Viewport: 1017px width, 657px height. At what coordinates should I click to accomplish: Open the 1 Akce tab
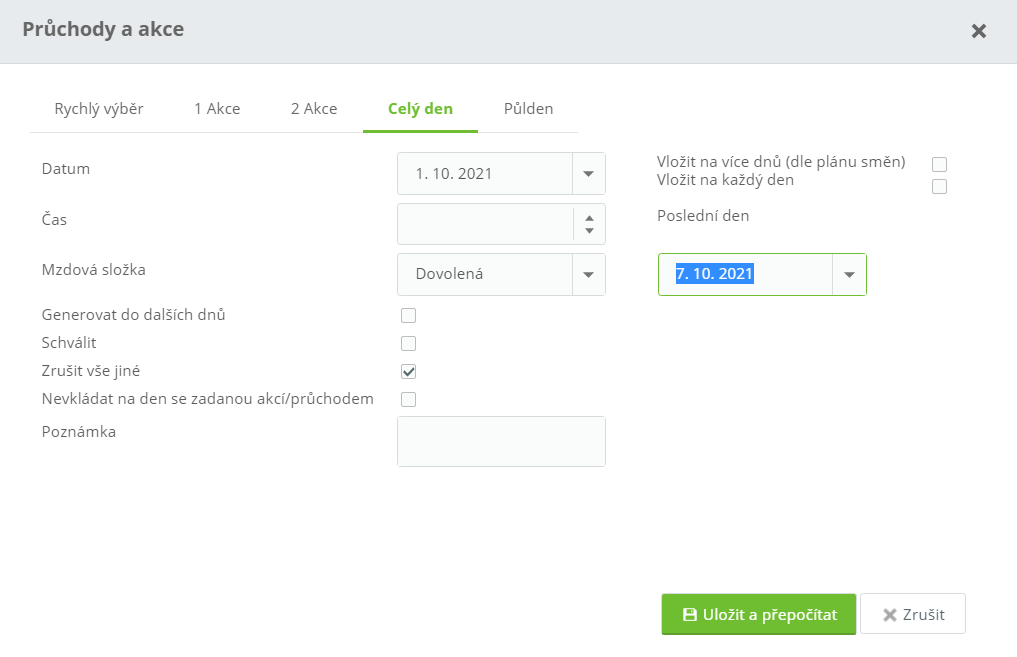coord(217,109)
